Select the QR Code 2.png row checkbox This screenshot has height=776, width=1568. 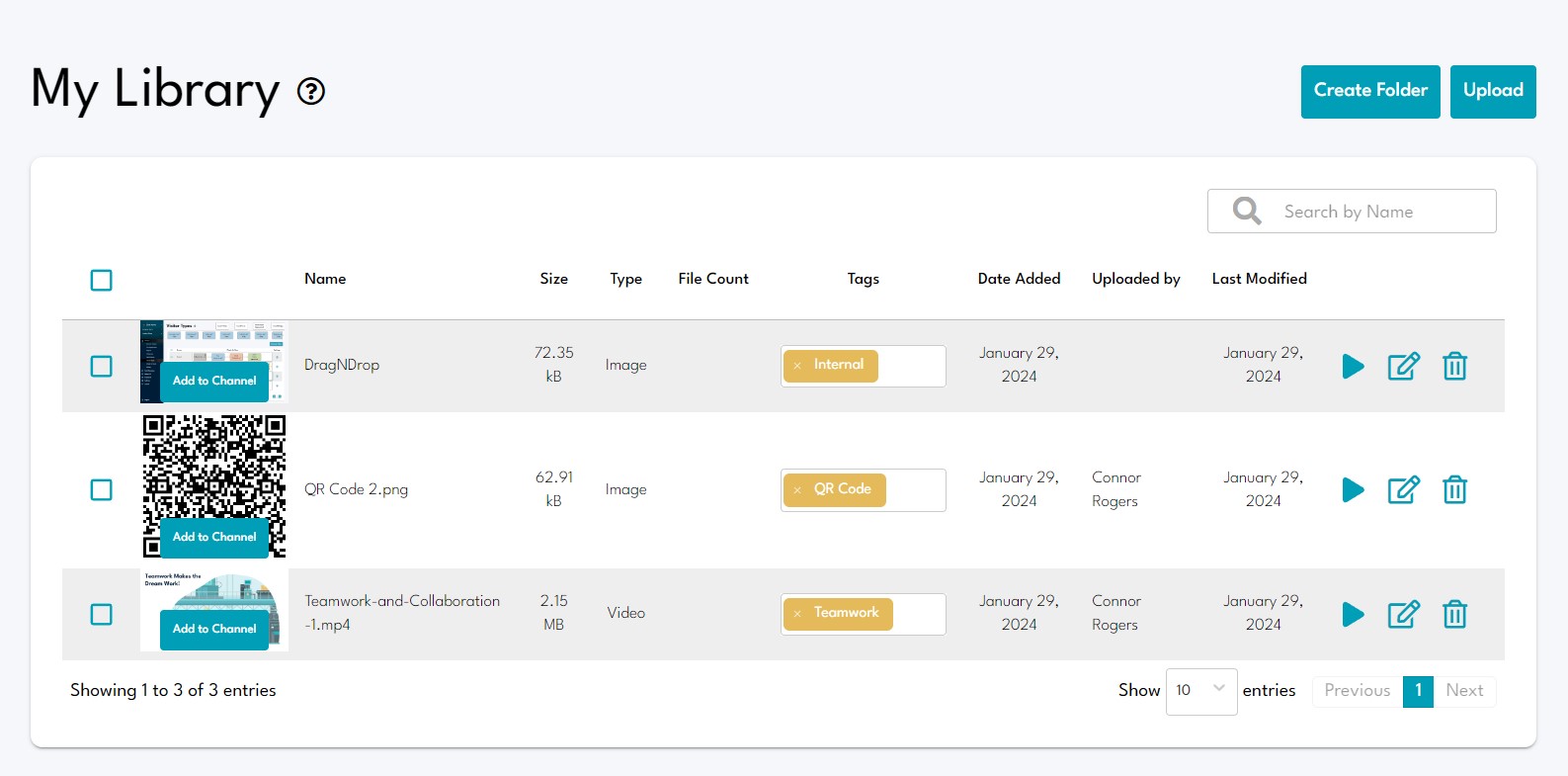pos(101,489)
